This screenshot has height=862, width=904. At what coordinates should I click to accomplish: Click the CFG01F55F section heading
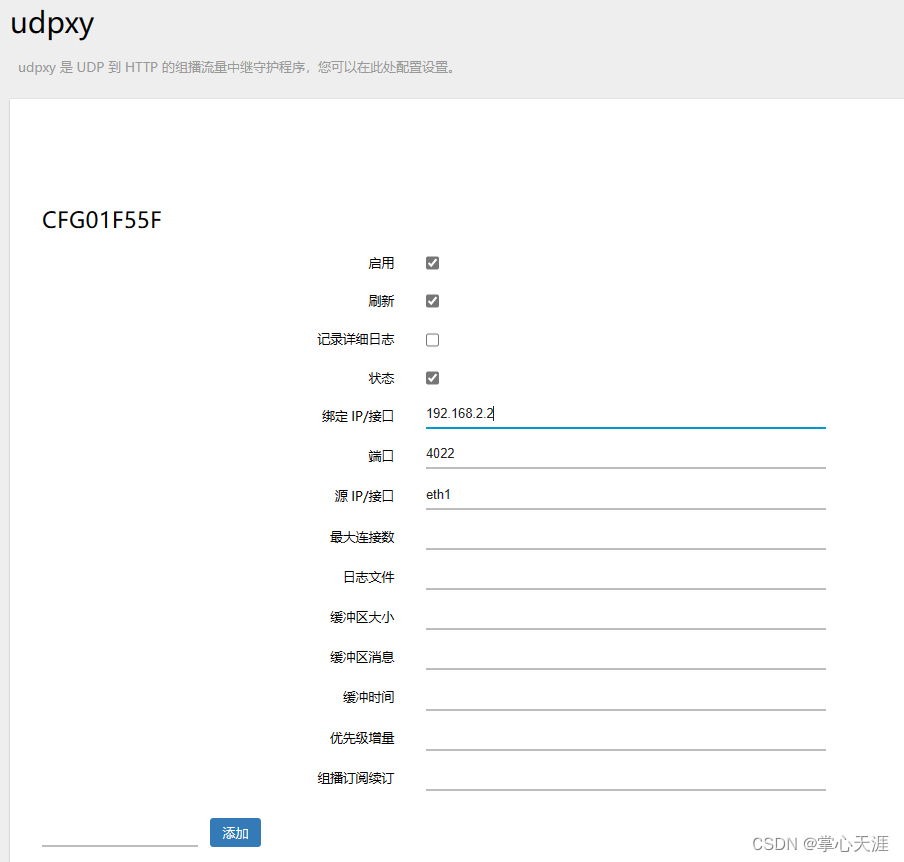tap(102, 220)
